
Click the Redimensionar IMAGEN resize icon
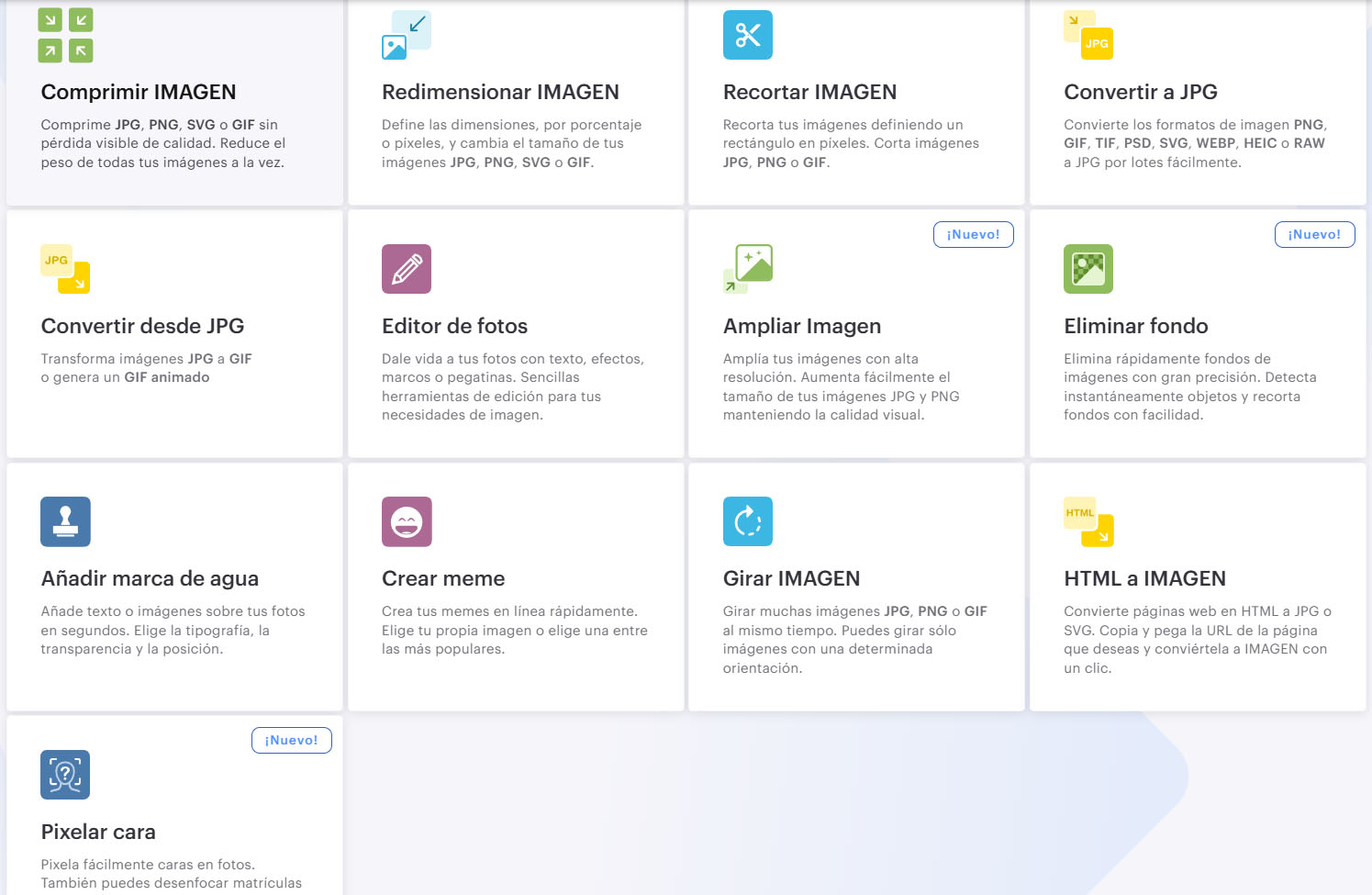(406, 36)
